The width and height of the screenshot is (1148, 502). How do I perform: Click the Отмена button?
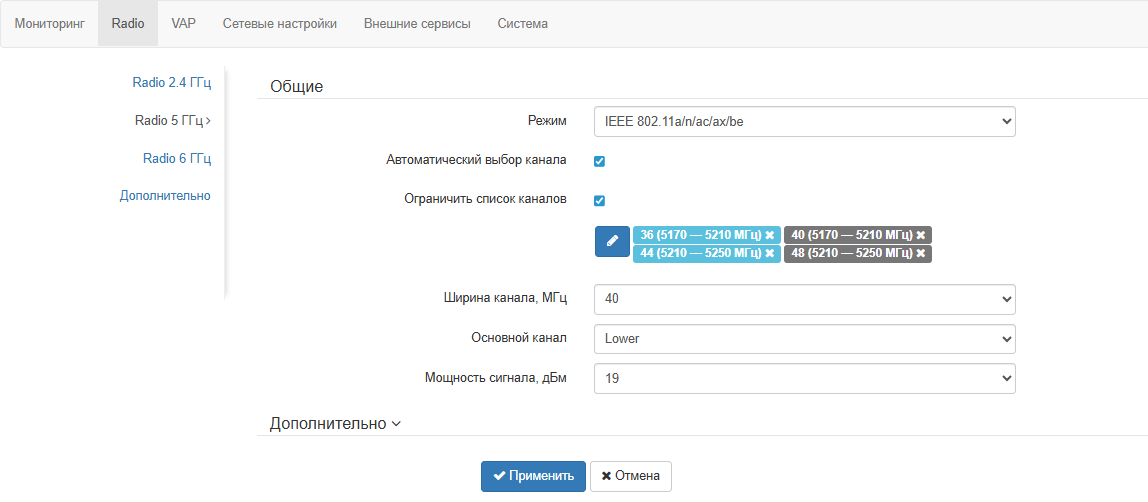(630, 476)
